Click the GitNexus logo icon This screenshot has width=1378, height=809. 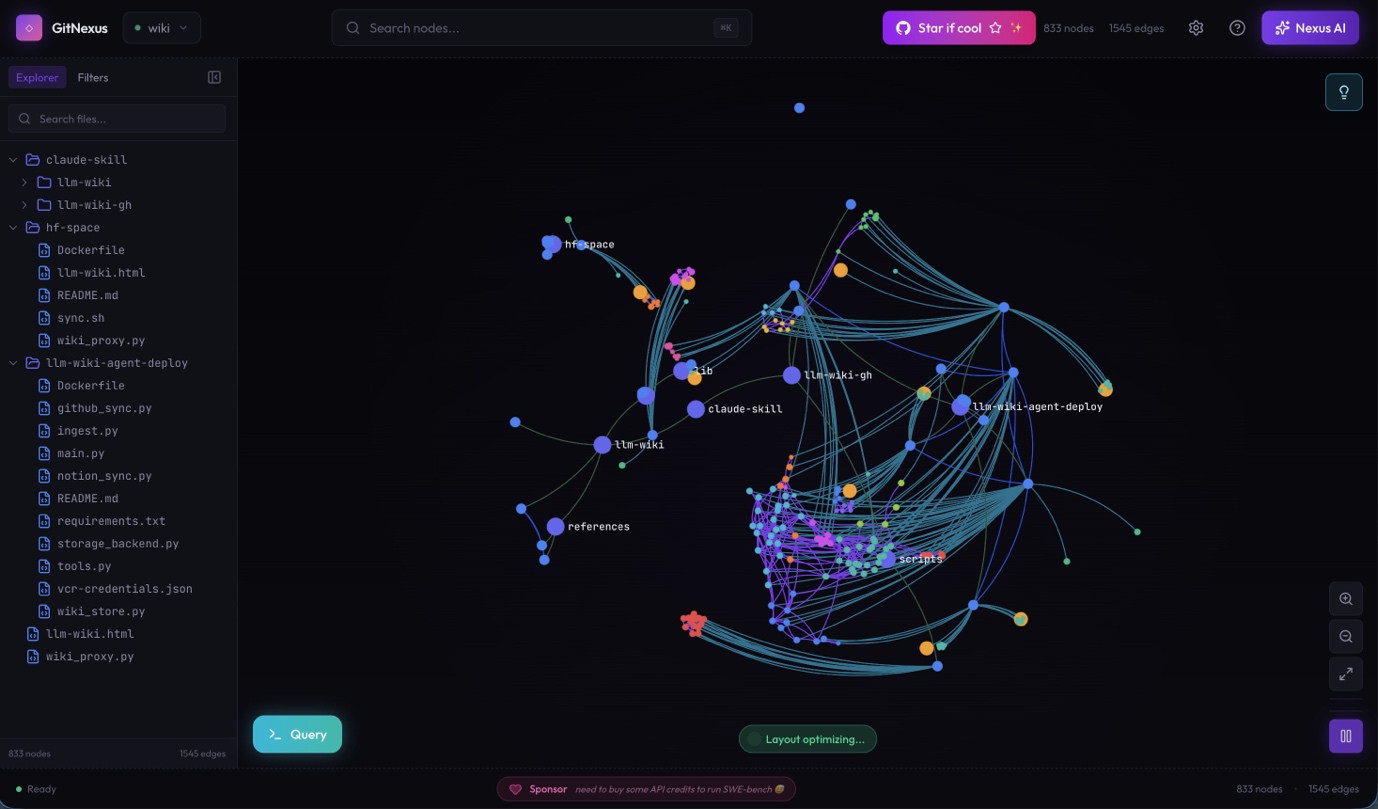coord(29,28)
